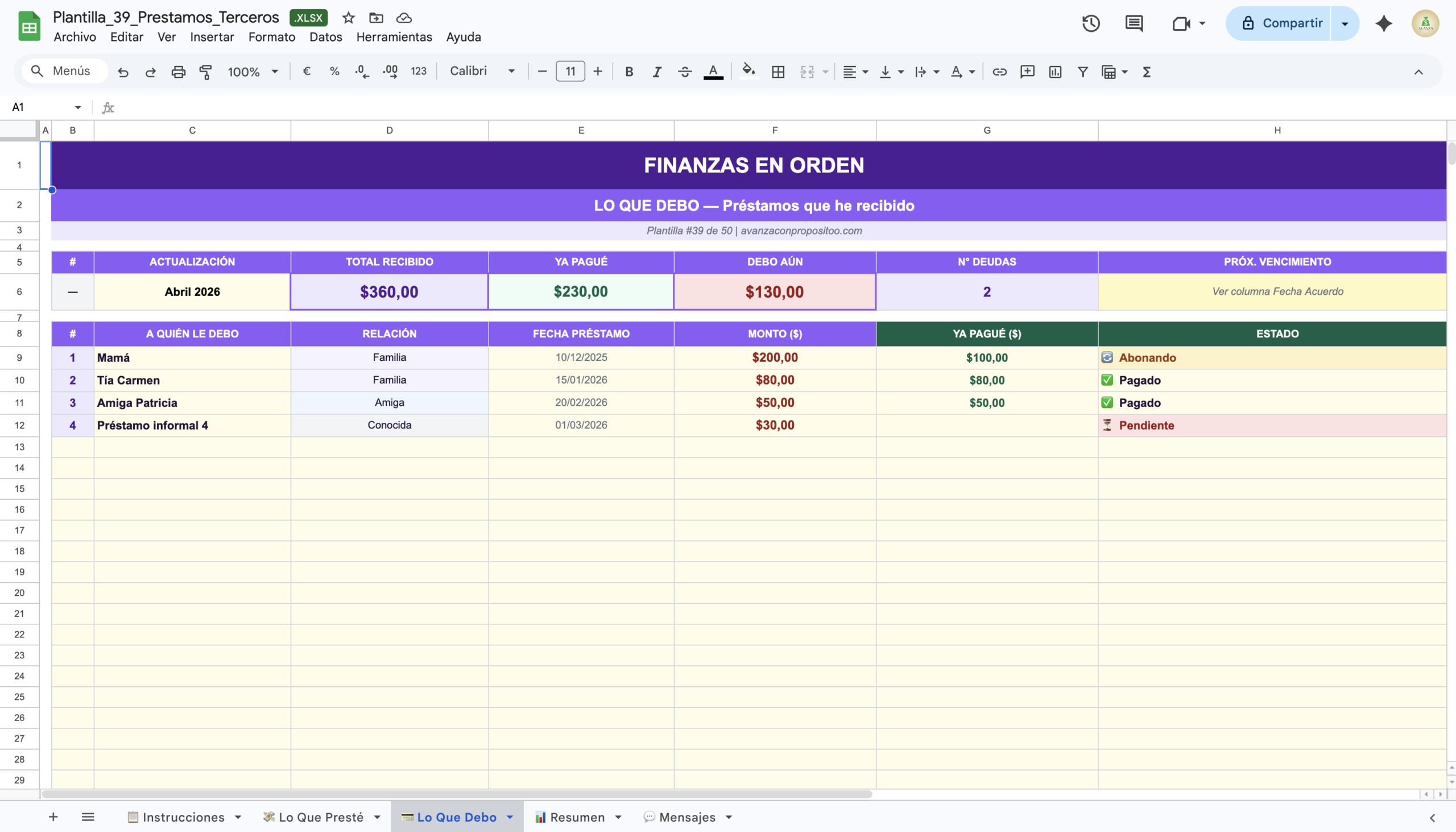Switch to the Resumen sheet tab
The image size is (1456, 832).
[x=577, y=817]
